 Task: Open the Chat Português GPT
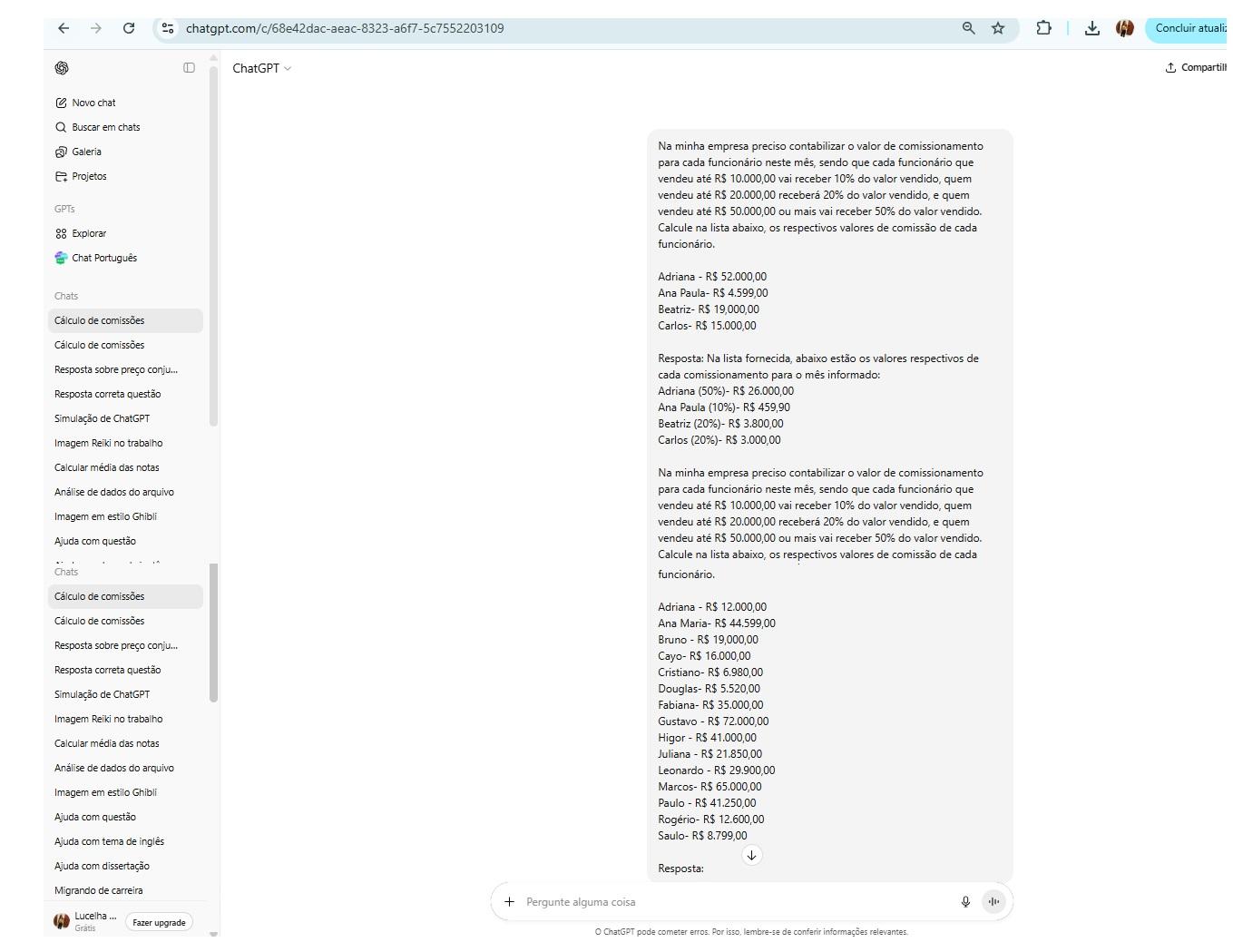(96, 258)
